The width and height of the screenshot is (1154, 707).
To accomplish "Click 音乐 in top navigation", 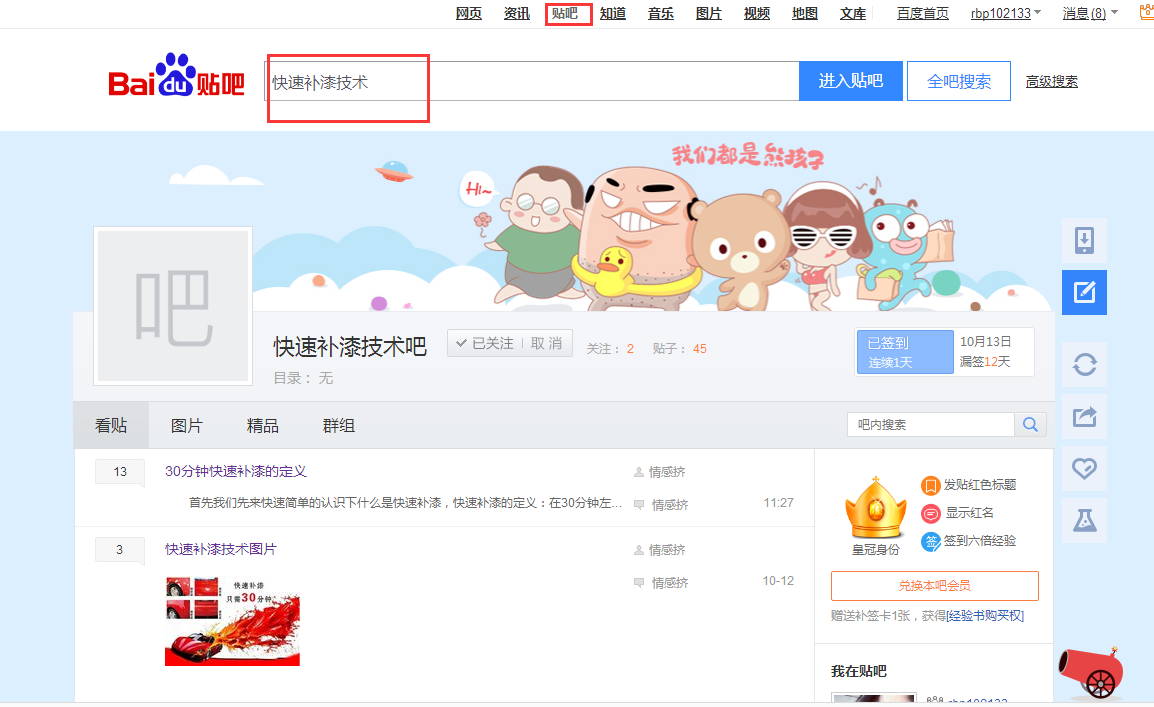I will (x=661, y=13).
